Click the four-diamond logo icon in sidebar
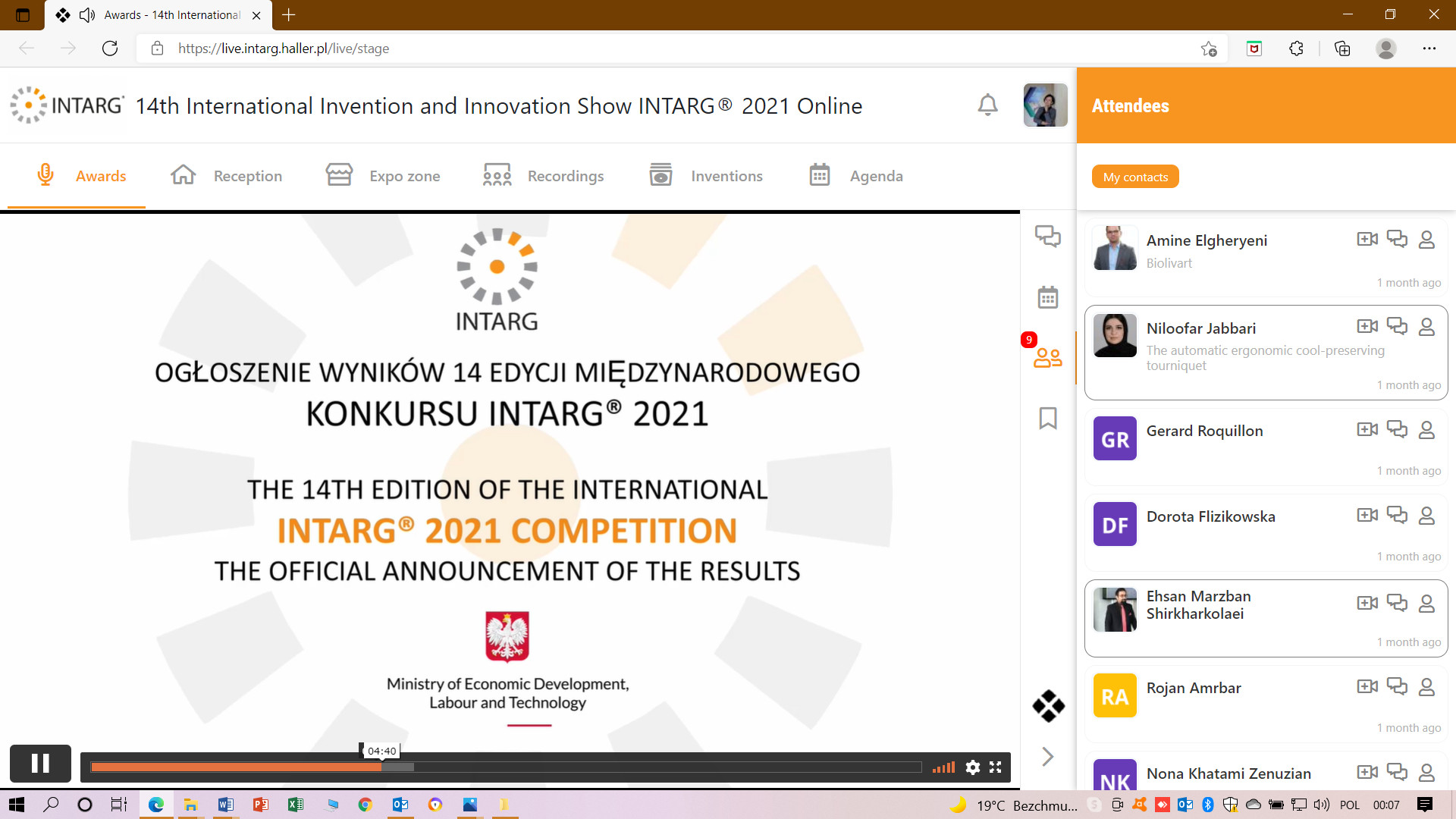Screen dimensions: 1456x819 (x=1048, y=705)
